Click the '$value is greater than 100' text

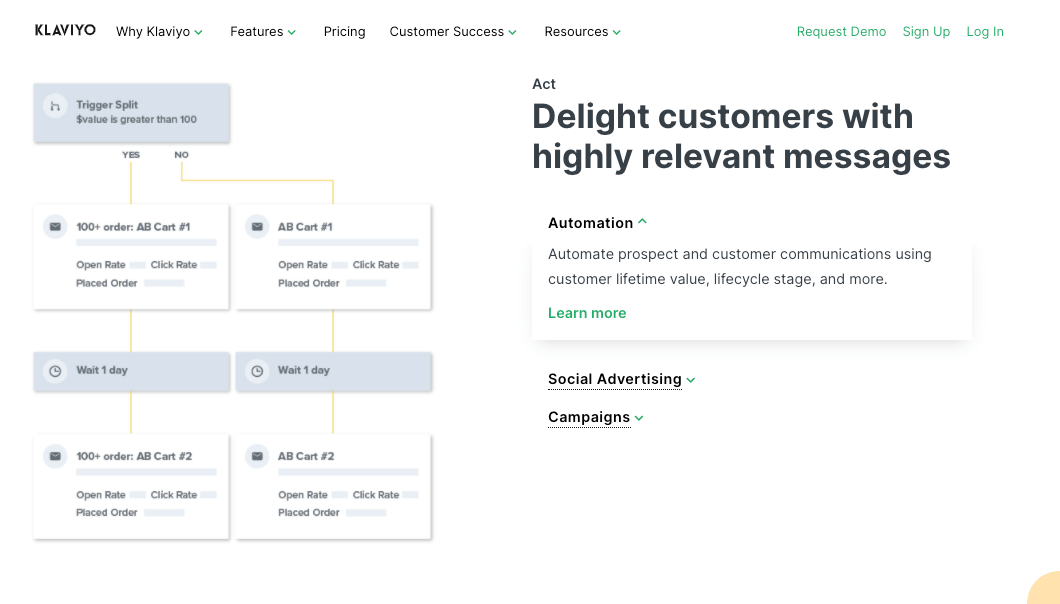(137, 120)
